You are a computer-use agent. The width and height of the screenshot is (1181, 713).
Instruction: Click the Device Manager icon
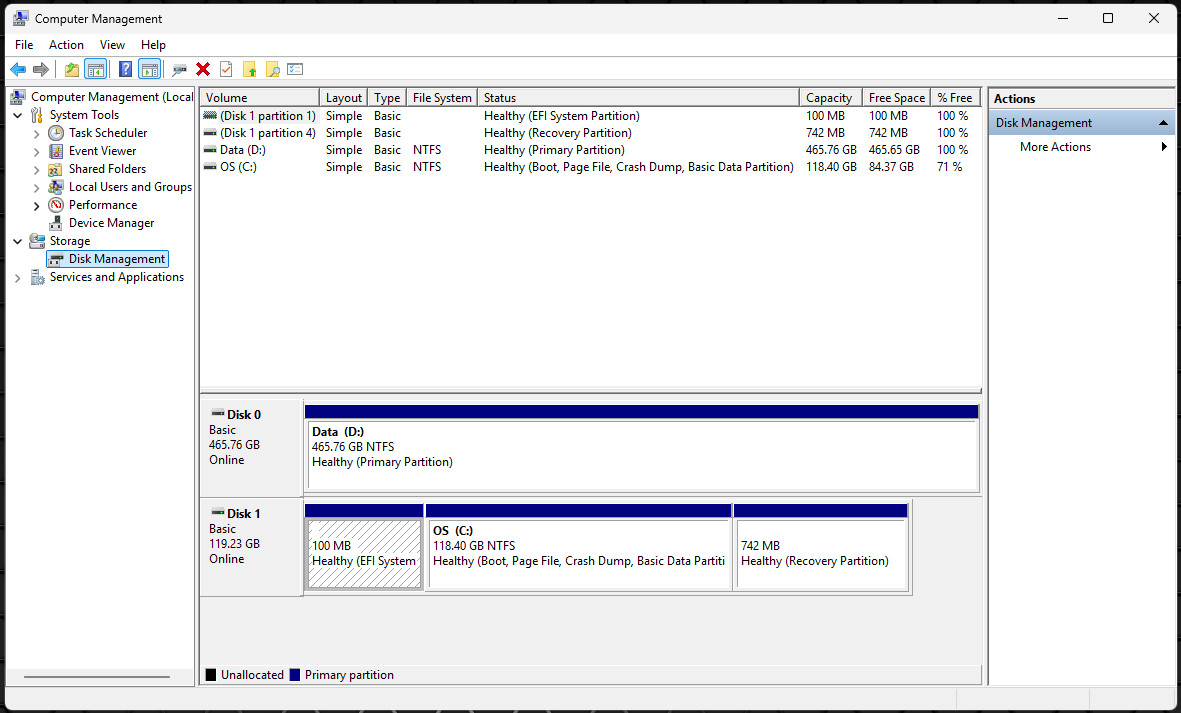coord(56,223)
